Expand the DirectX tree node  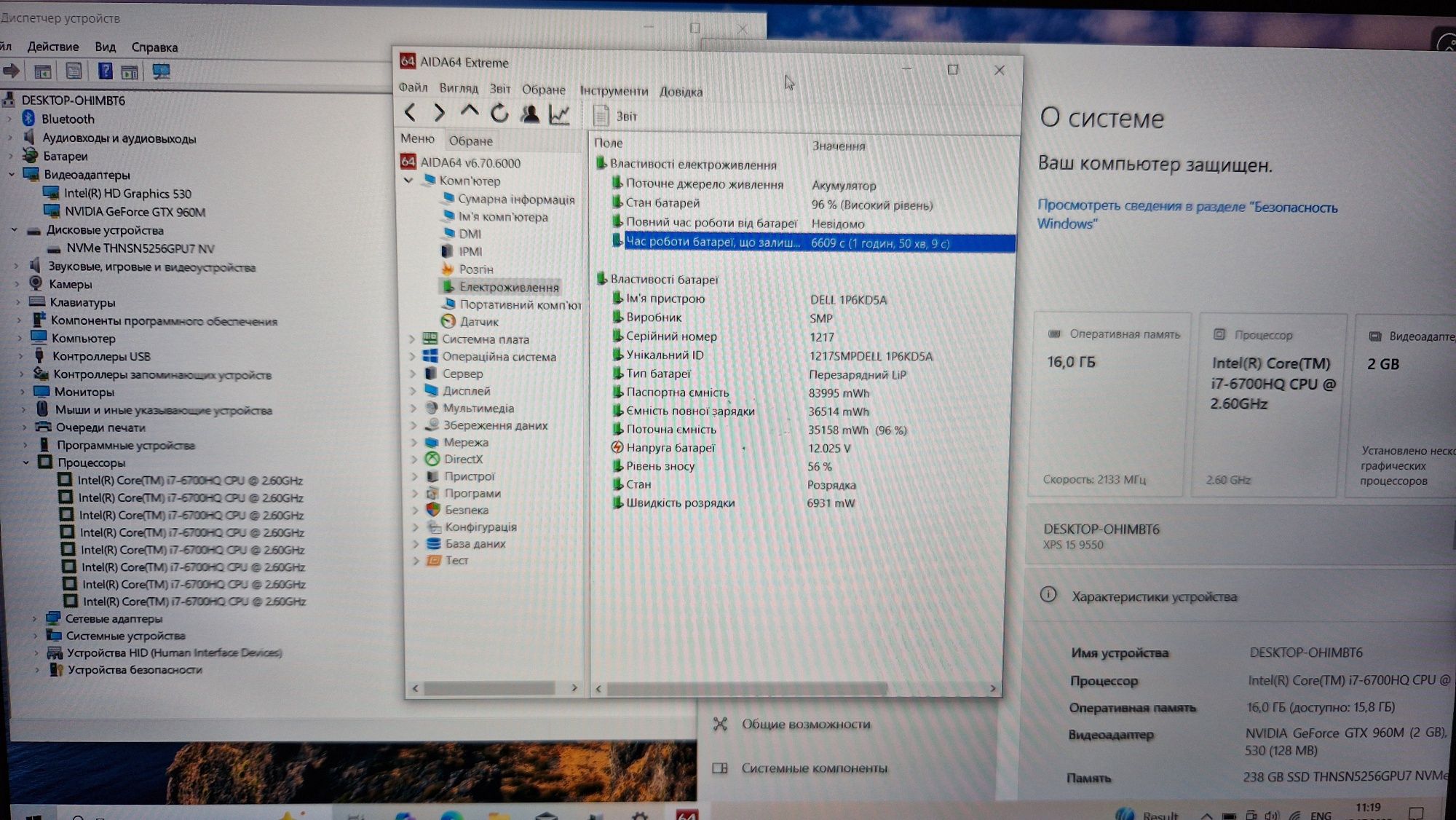(414, 460)
